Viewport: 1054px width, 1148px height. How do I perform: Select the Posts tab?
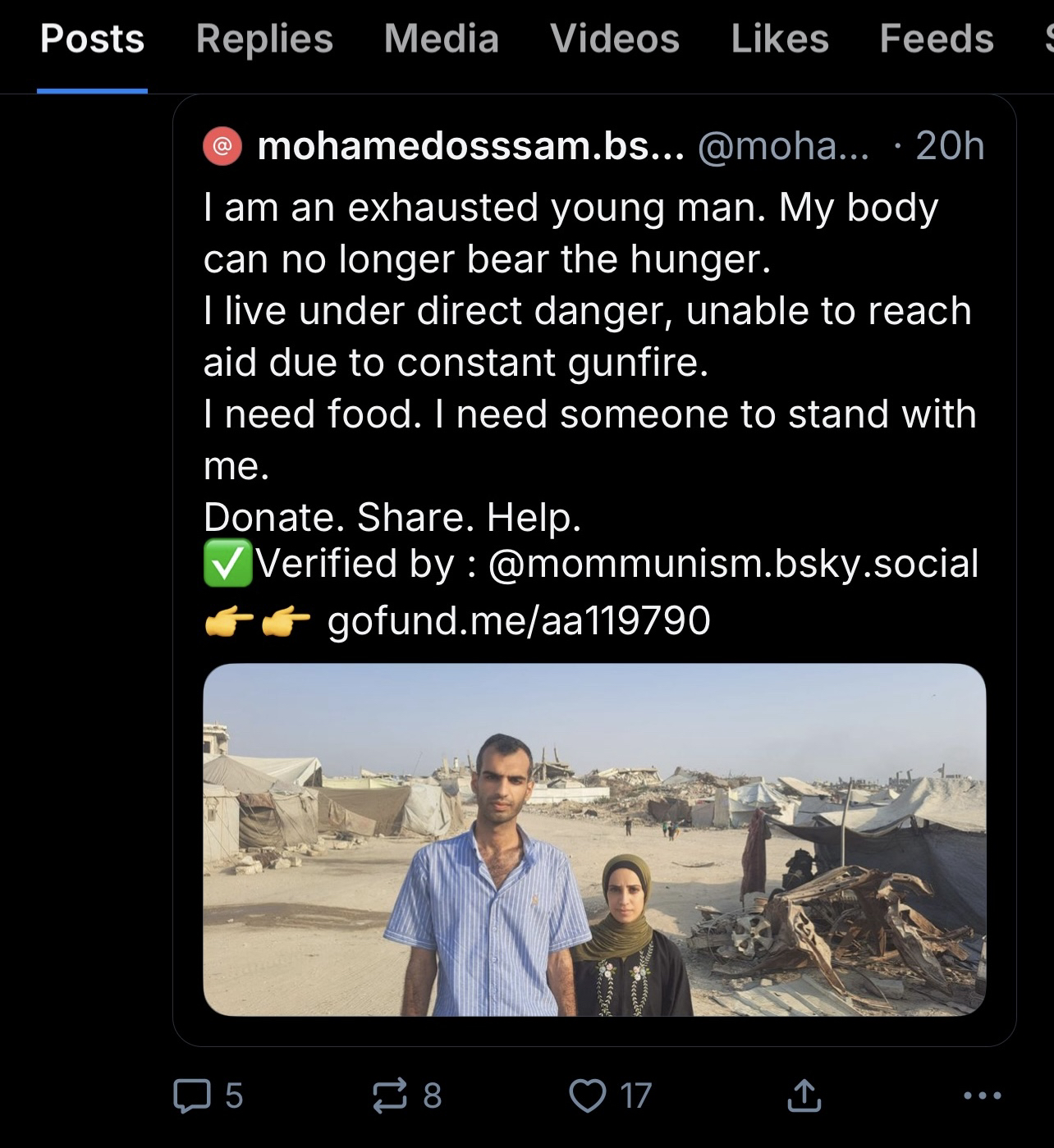(92, 39)
